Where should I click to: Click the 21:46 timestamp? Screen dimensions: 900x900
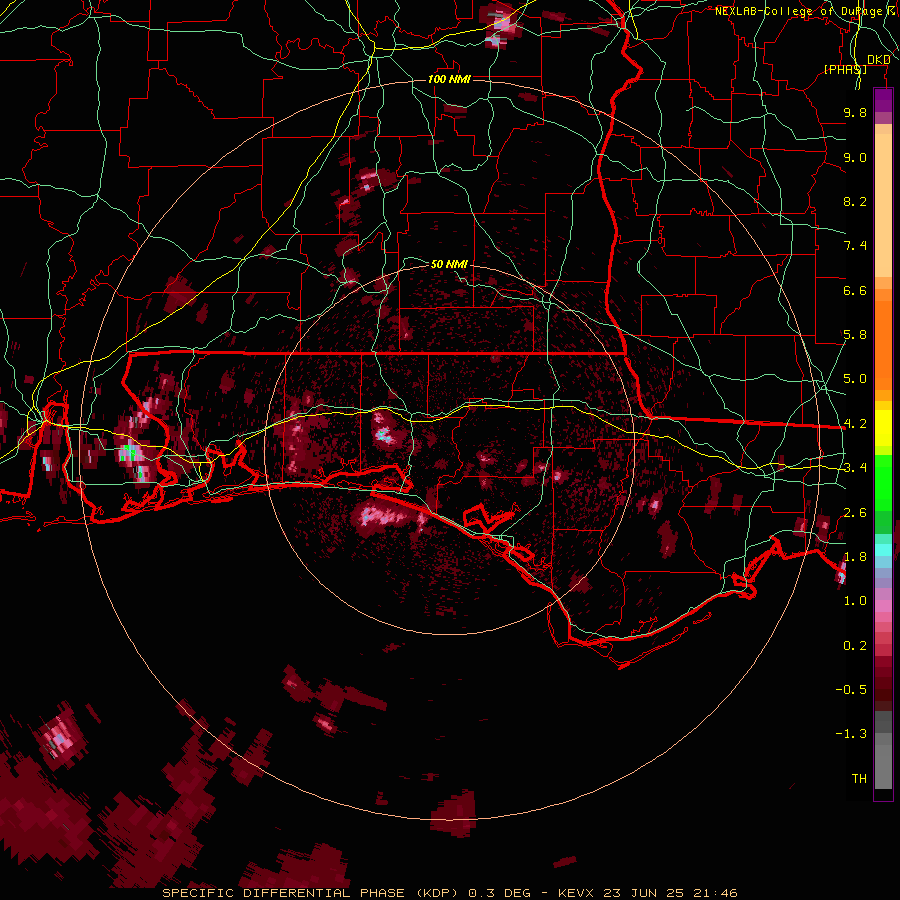coord(716,893)
